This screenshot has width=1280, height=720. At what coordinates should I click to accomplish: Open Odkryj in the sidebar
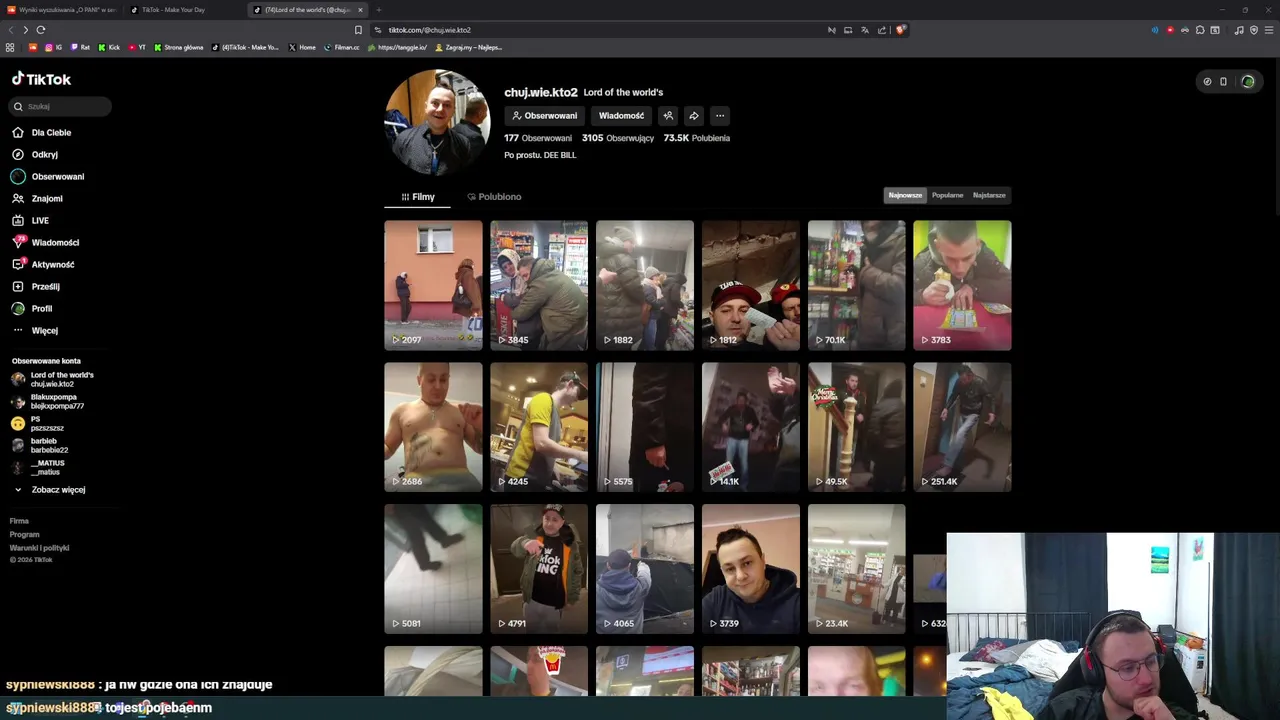click(x=35, y=154)
